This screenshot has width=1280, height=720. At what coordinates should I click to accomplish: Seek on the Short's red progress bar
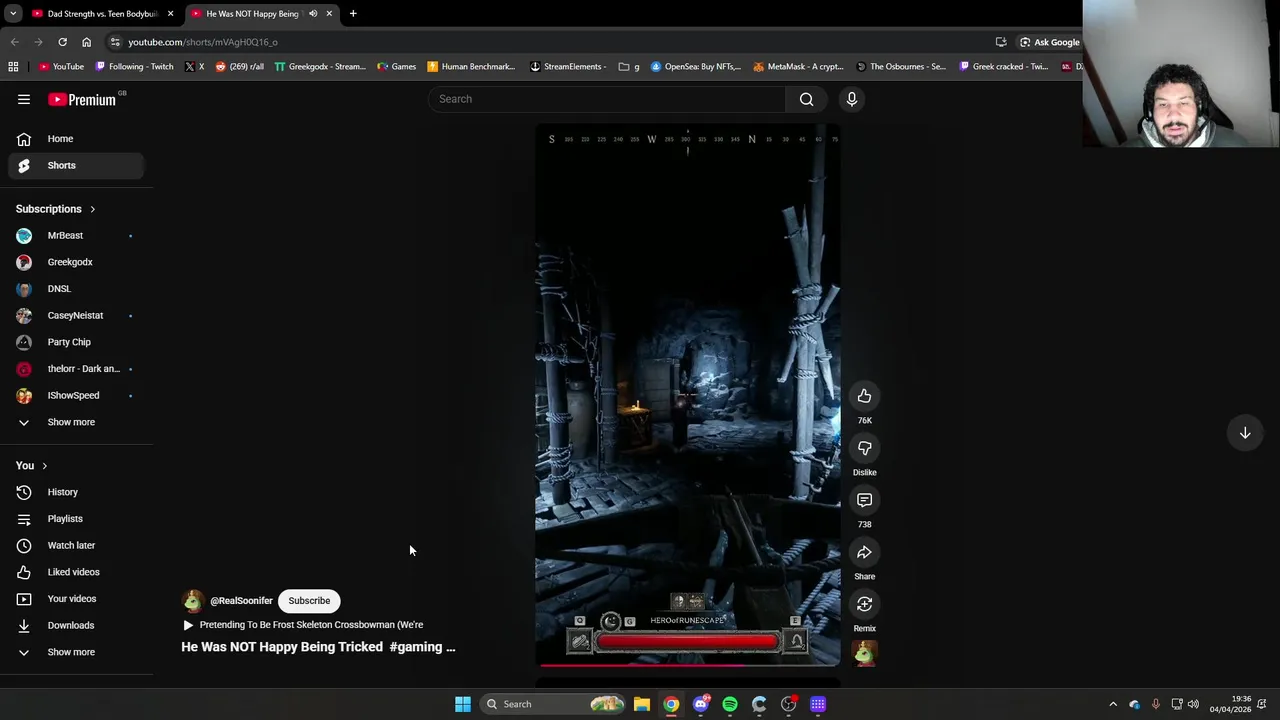[x=687, y=664]
